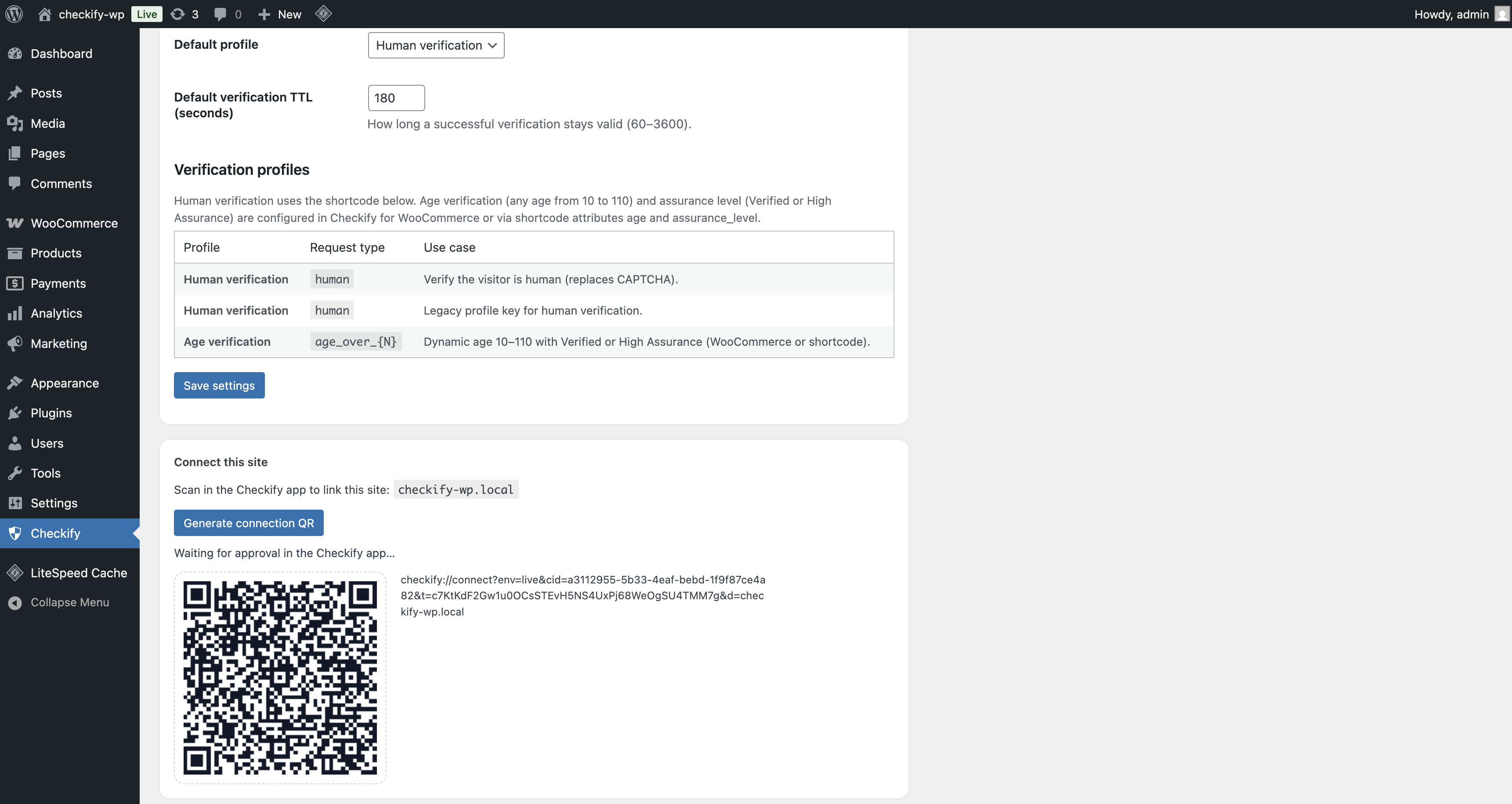Click the checkify-wp.local domain code
Screen dimensions: 1512x804
[x=456, y=489]
